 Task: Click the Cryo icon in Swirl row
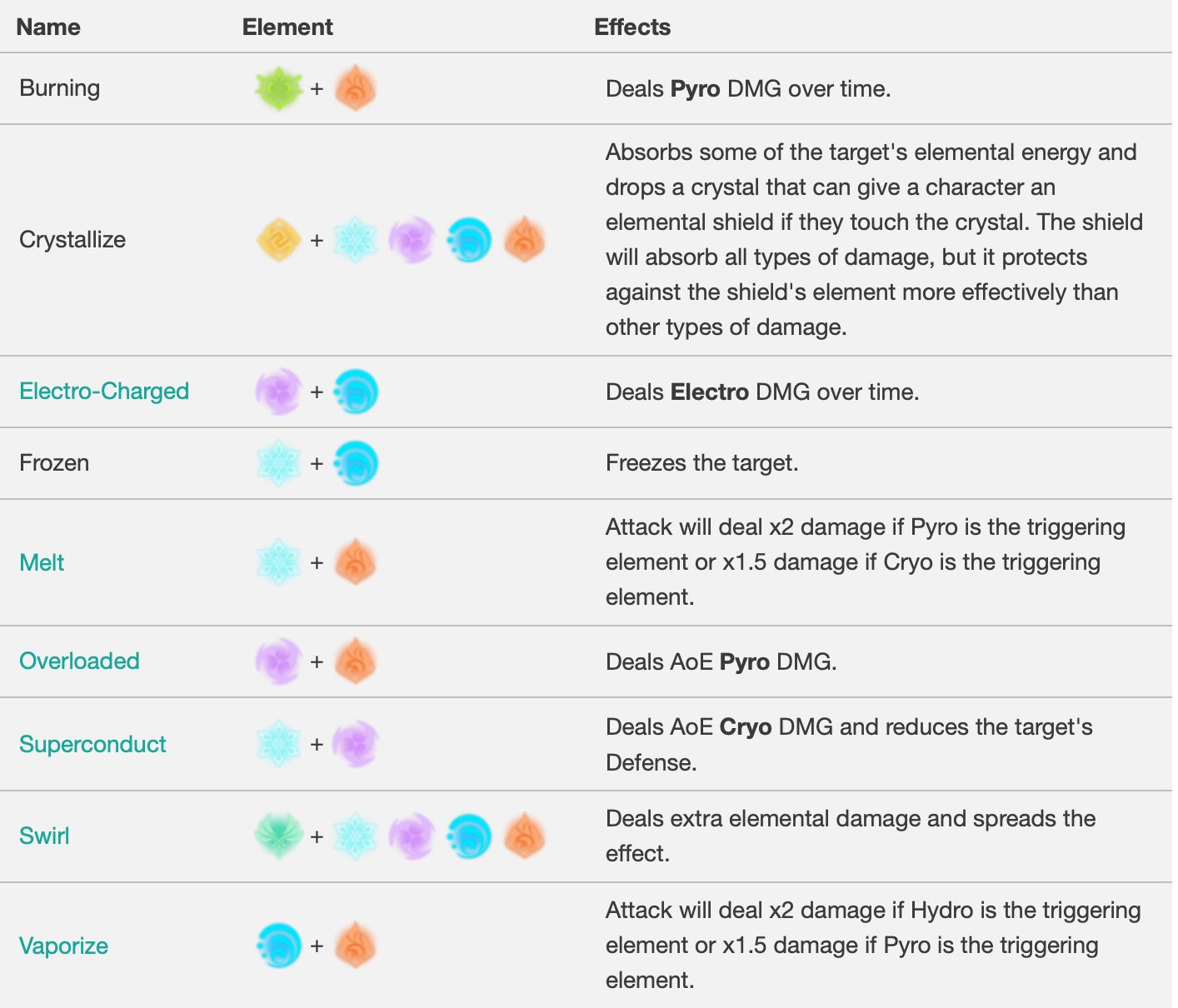(356, 836)
